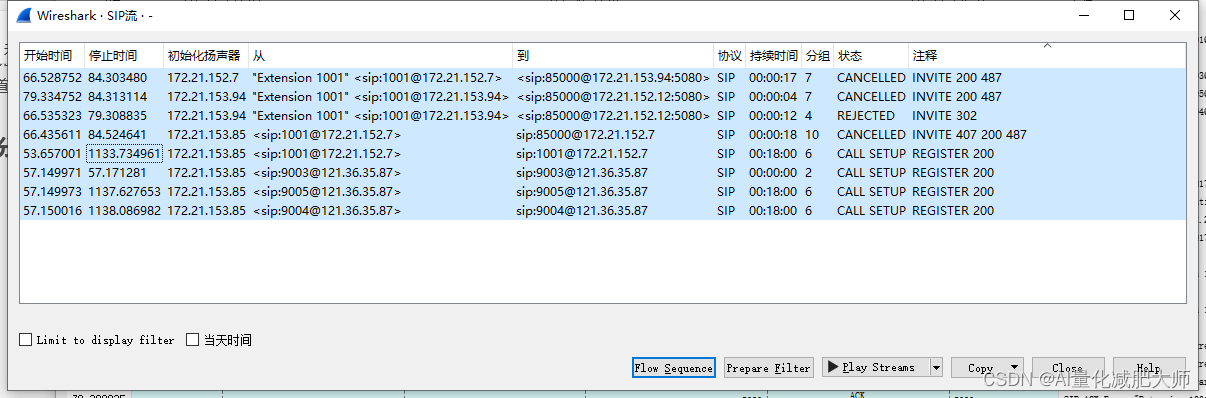The height and width of the screenshot is (398, 1206).
Task: Sort by 状态 column header
Action: coord(871,55)
